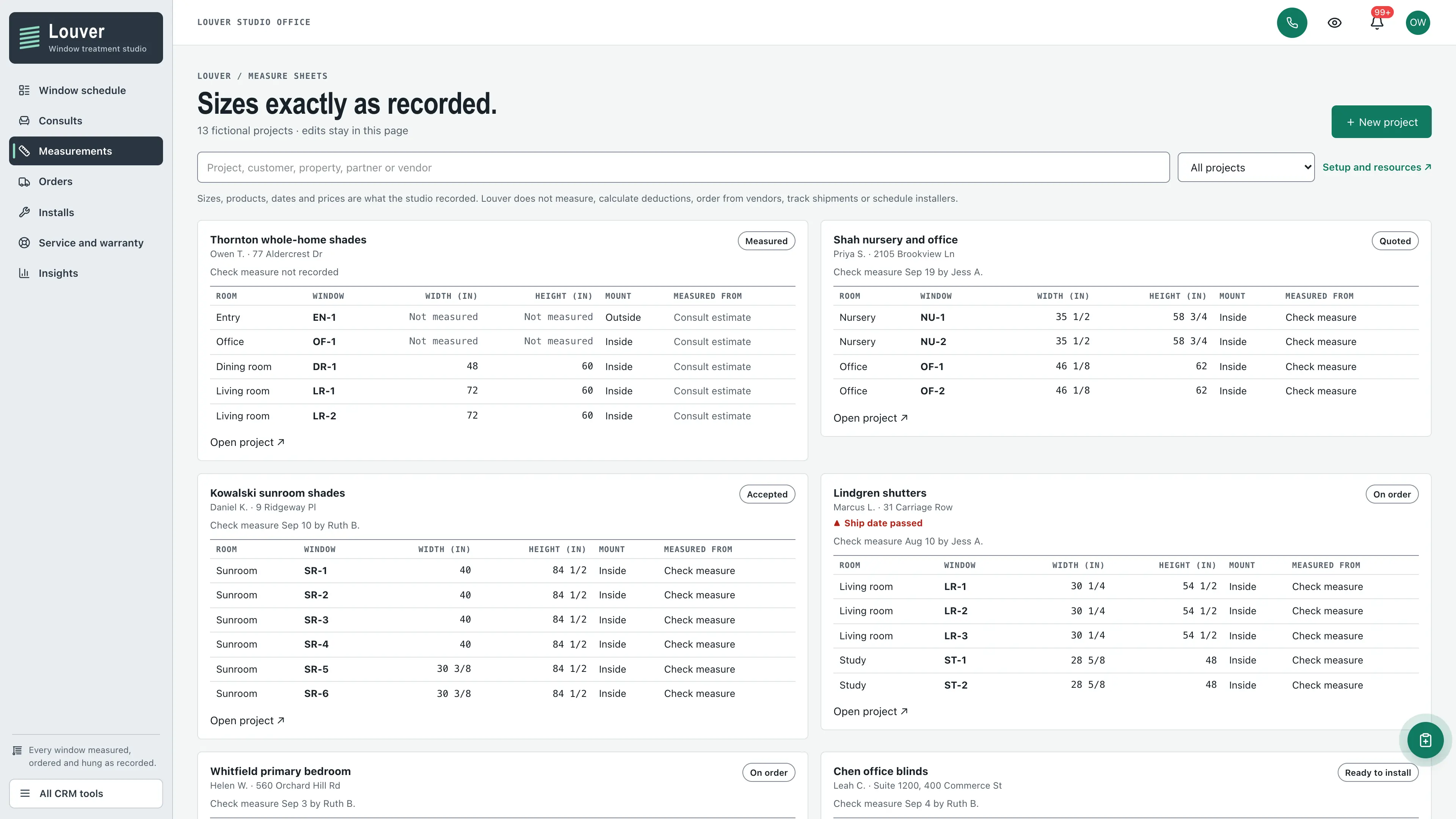
Task: Open project link for Shah nursery and office
Action: point(871,418)
